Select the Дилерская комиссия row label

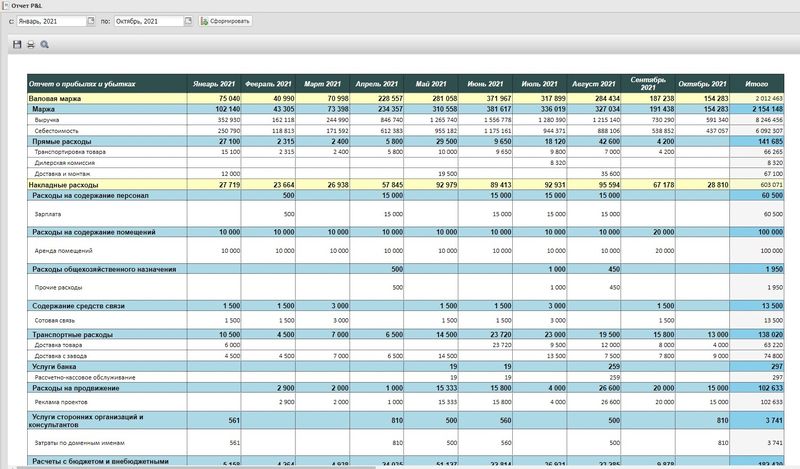[65, 163]
